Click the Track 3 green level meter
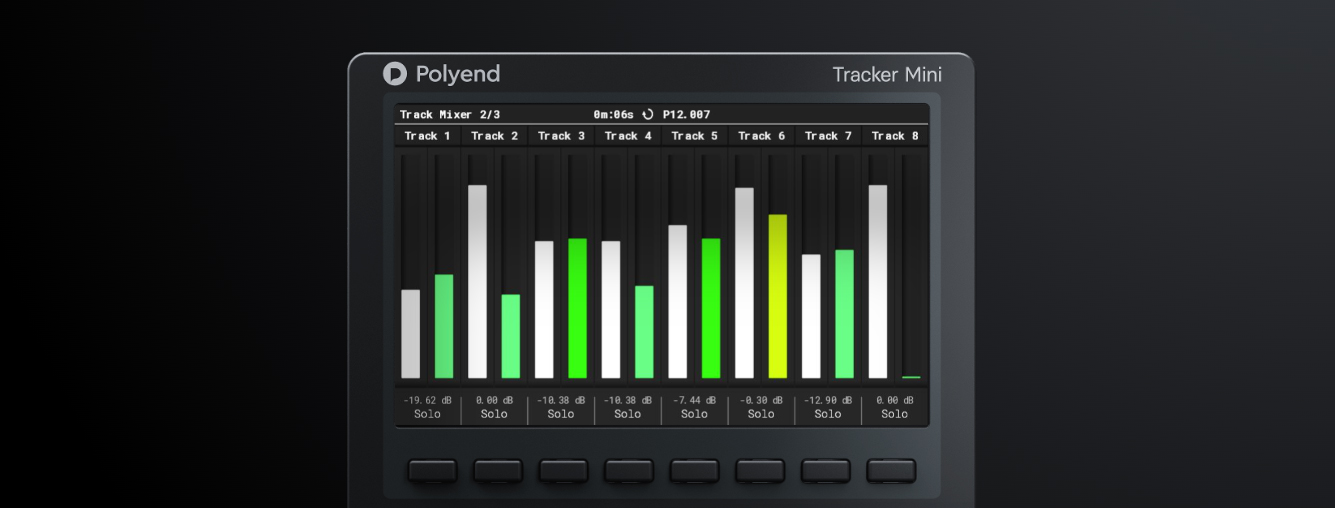 point(577,308)
